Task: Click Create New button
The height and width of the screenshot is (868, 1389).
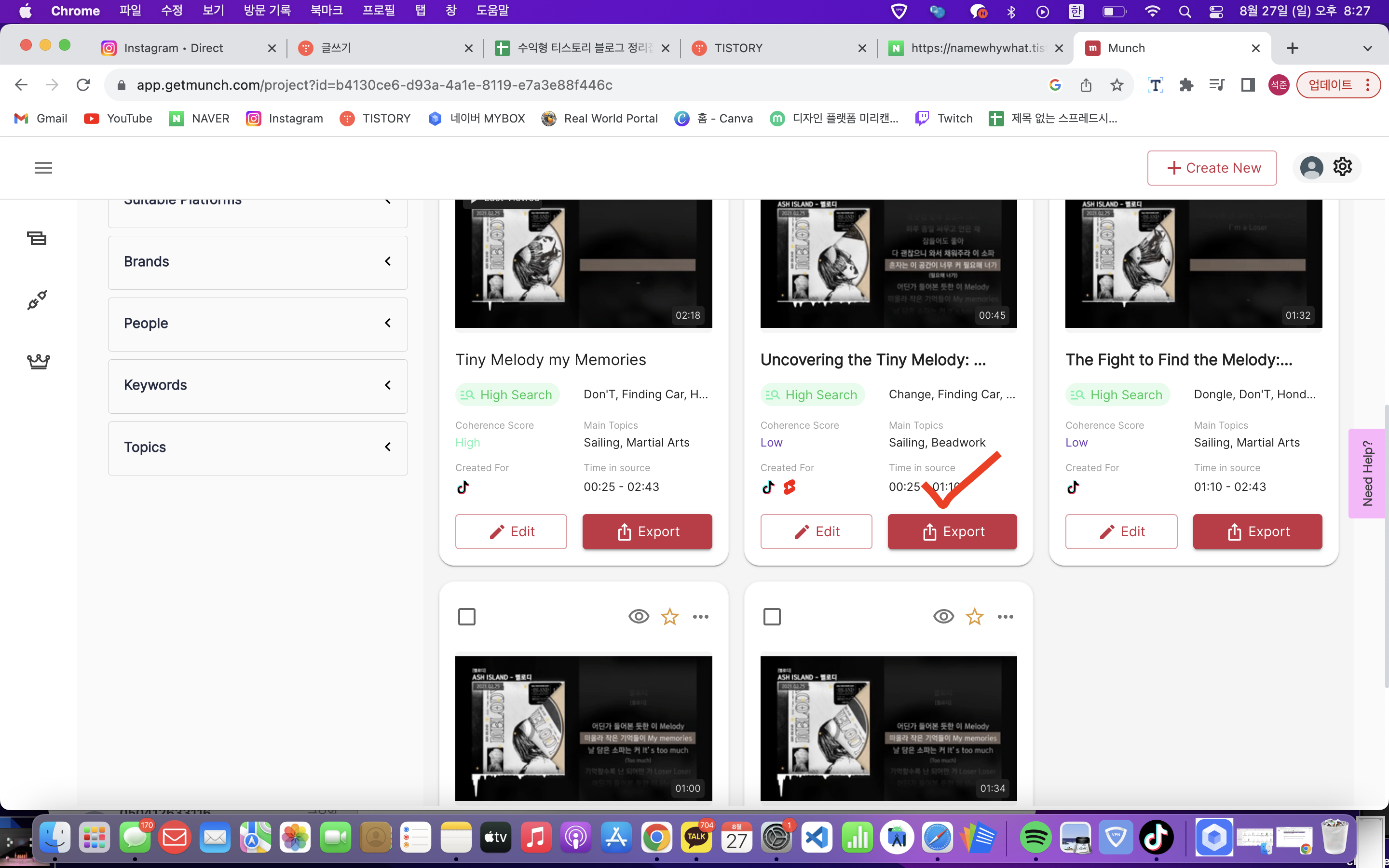Action: click(1212, 168)
